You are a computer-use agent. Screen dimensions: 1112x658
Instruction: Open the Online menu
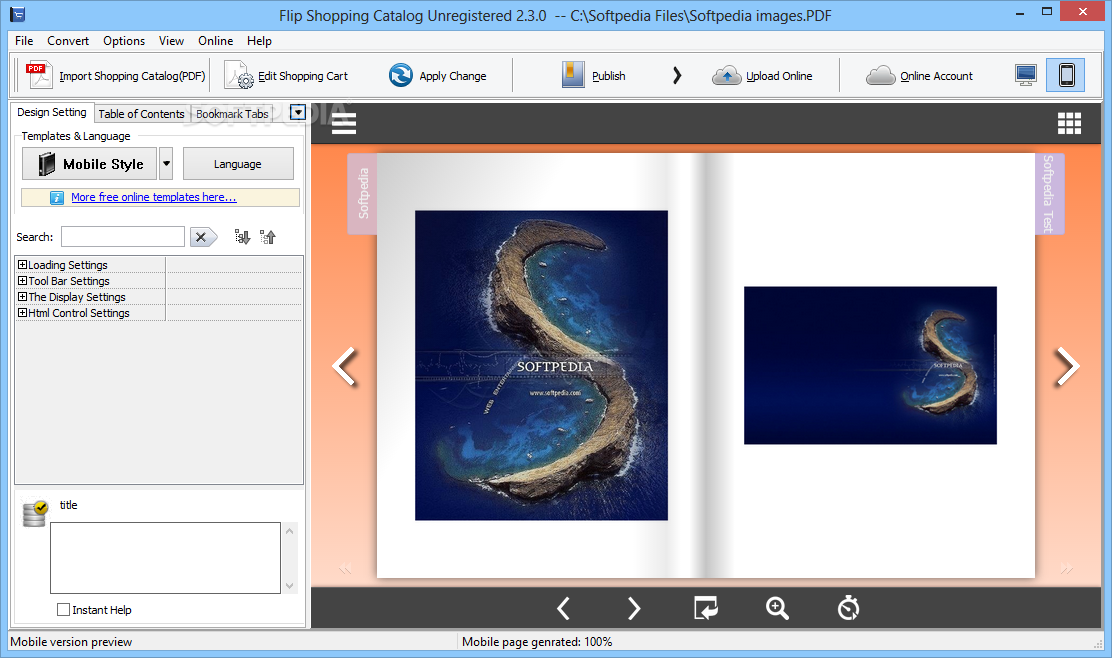(216, 40)
